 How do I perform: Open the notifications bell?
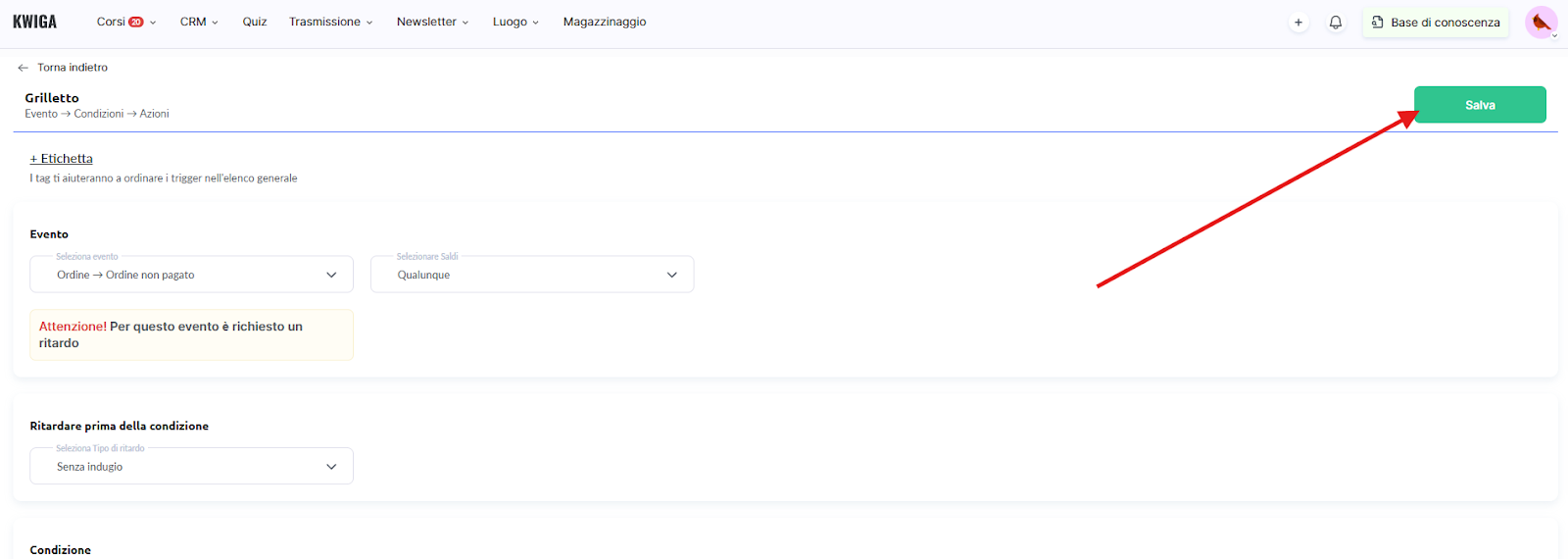(x=1335, y=23)
